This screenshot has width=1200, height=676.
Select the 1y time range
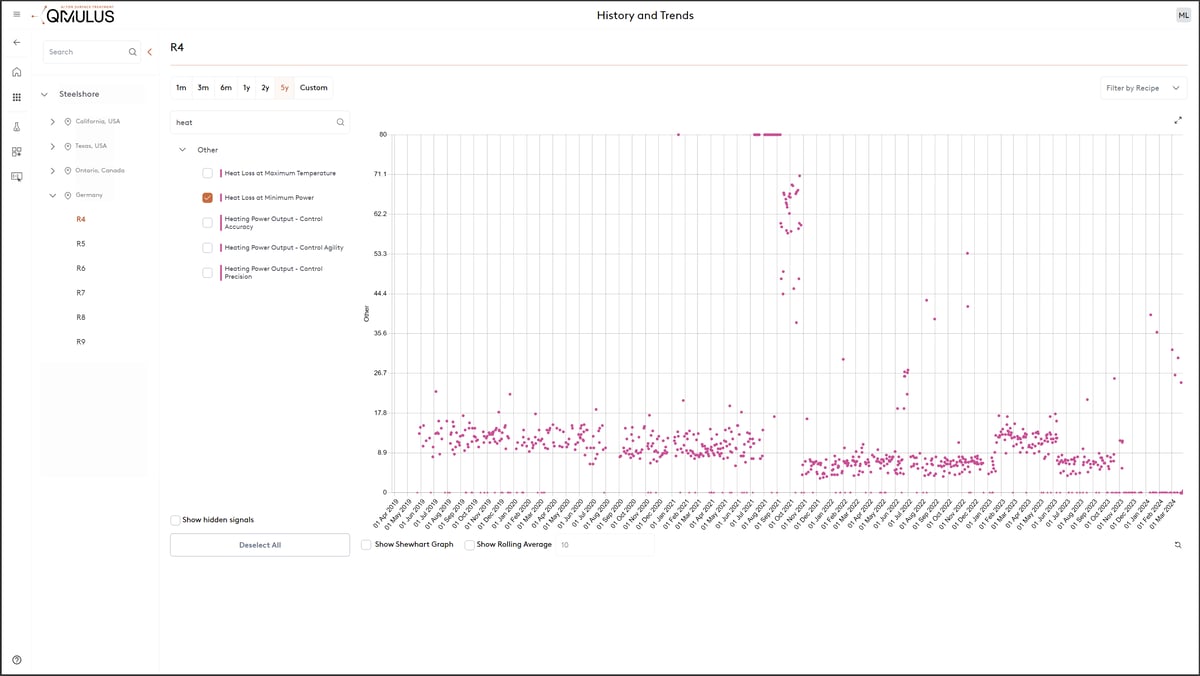(246, 88)
